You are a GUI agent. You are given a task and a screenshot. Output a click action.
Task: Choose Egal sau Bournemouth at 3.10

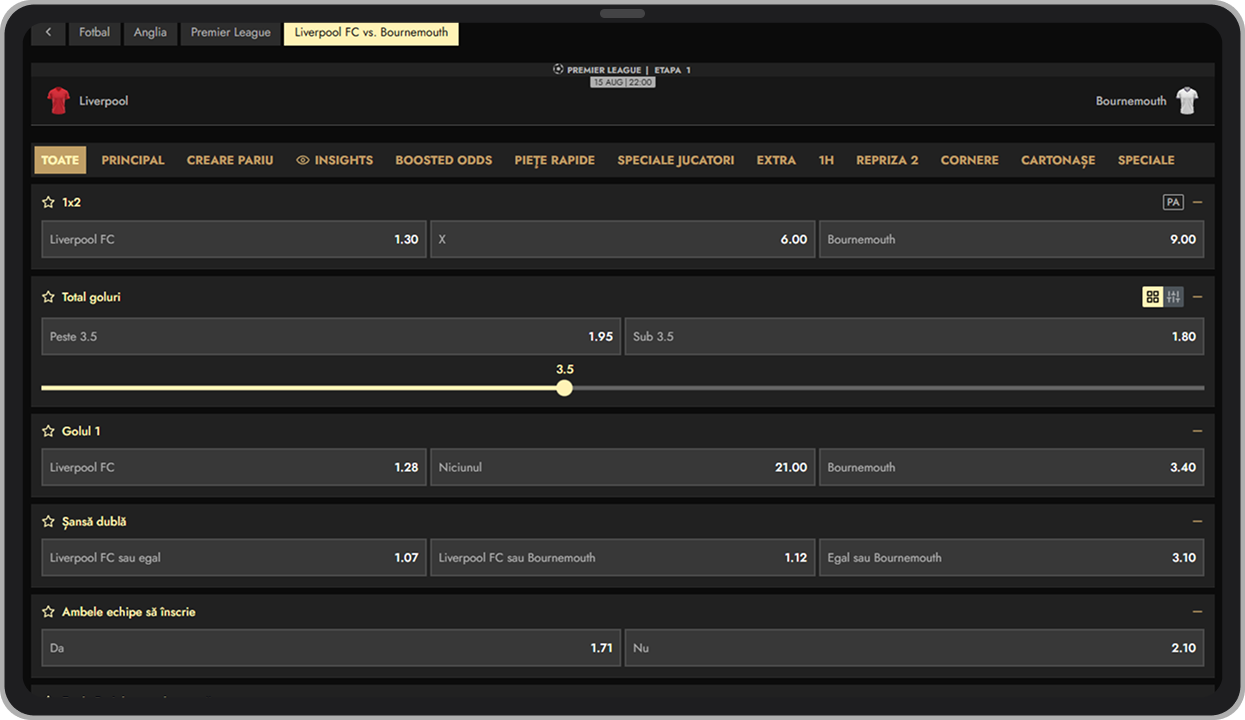(x=1012, y=558)
